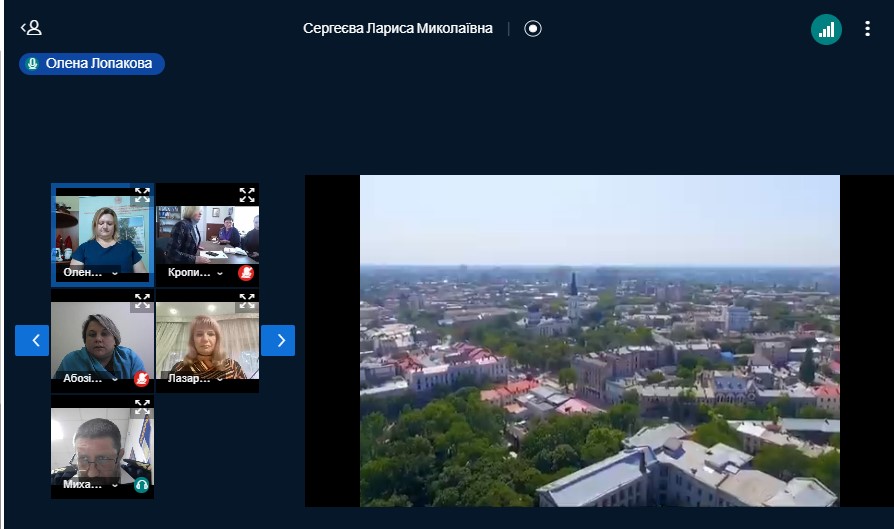Screen dimensions: 894x529
Task: Click the shared city aerial video
Action: tap(599, 341)
